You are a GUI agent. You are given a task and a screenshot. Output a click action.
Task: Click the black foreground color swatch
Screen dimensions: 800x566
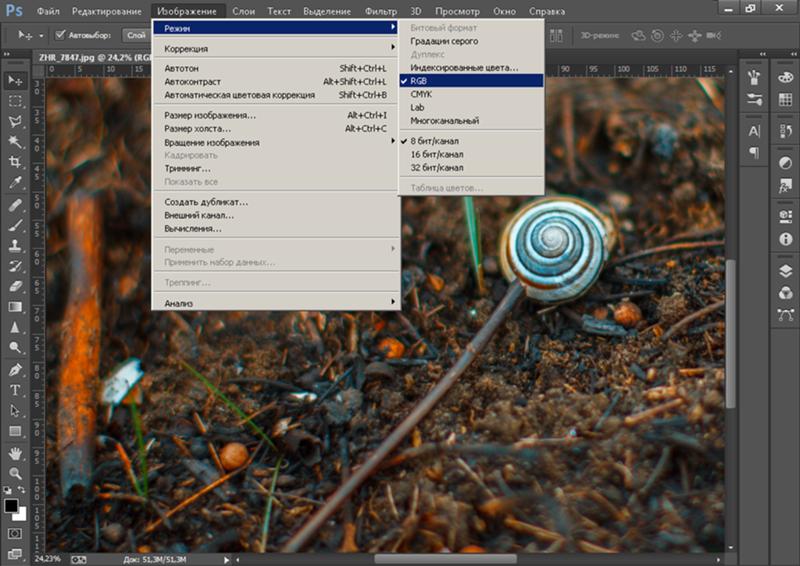click(11, 506)
